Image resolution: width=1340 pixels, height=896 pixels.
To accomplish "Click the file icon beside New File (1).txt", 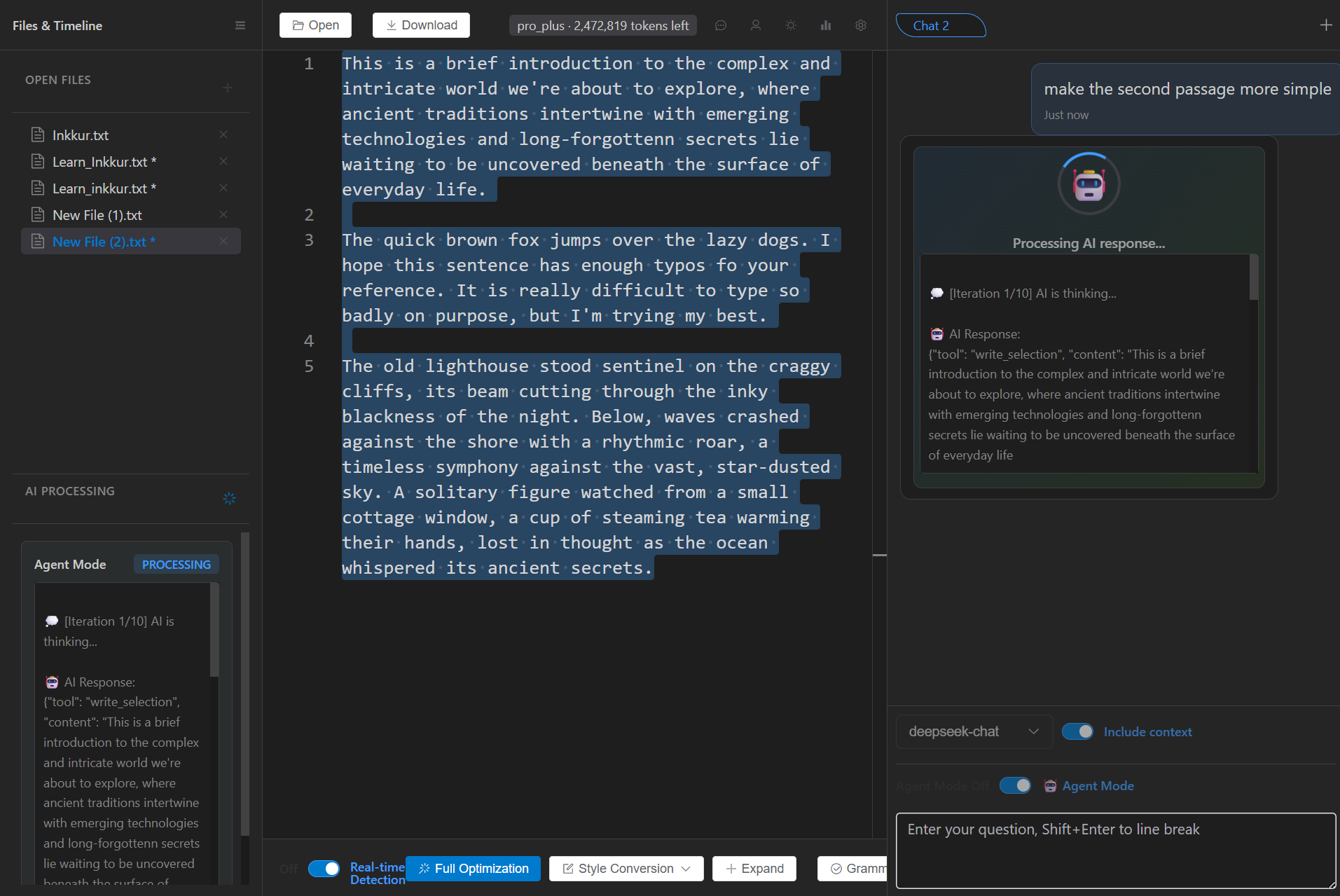I will [x=38, y=214].
